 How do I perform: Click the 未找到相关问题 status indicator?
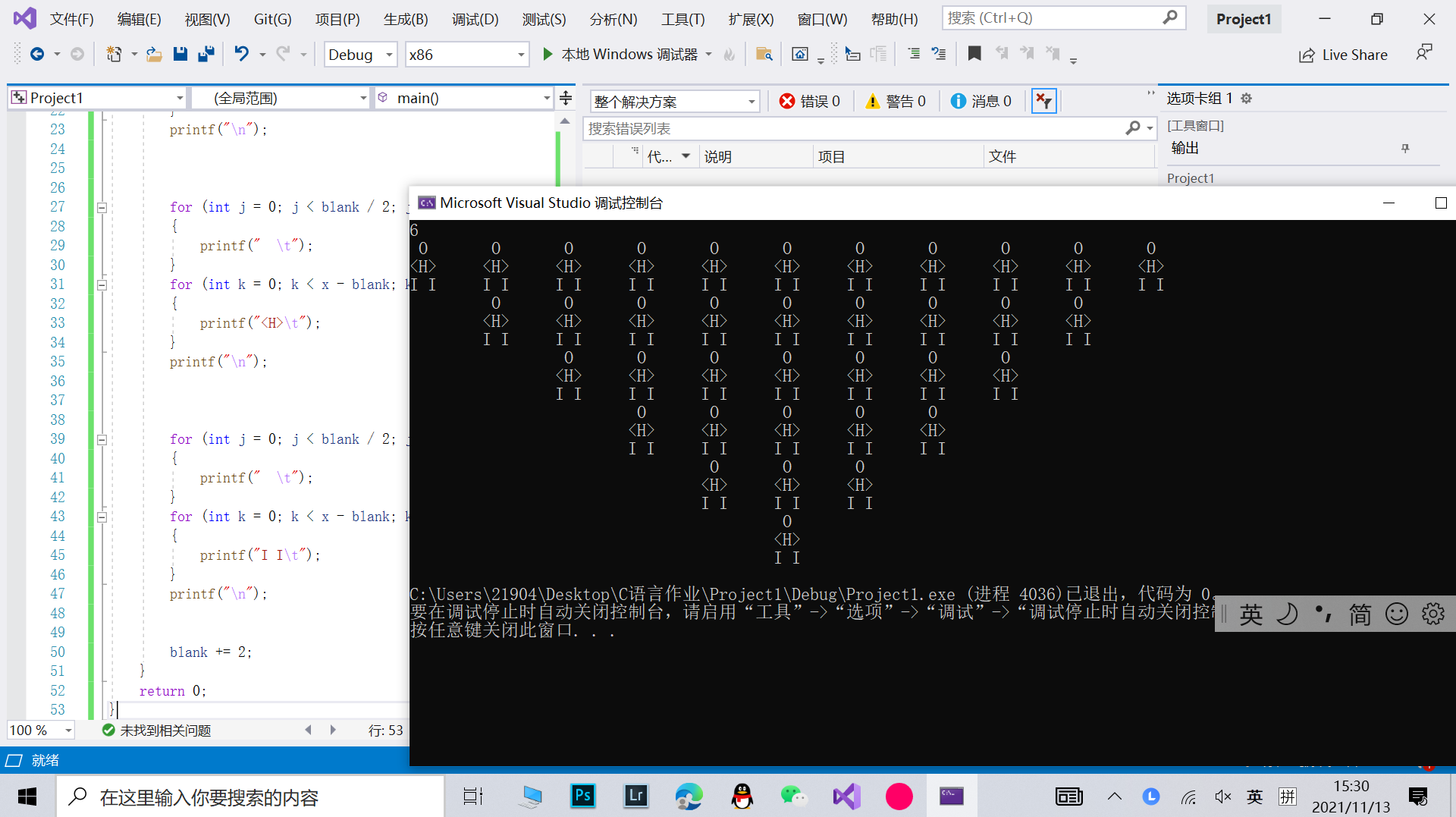[157, 730]
